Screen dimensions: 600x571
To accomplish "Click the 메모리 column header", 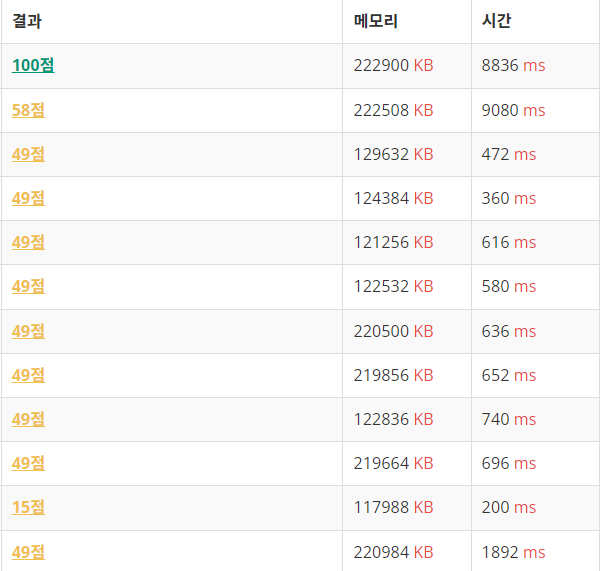I will [x=407, y=21].
